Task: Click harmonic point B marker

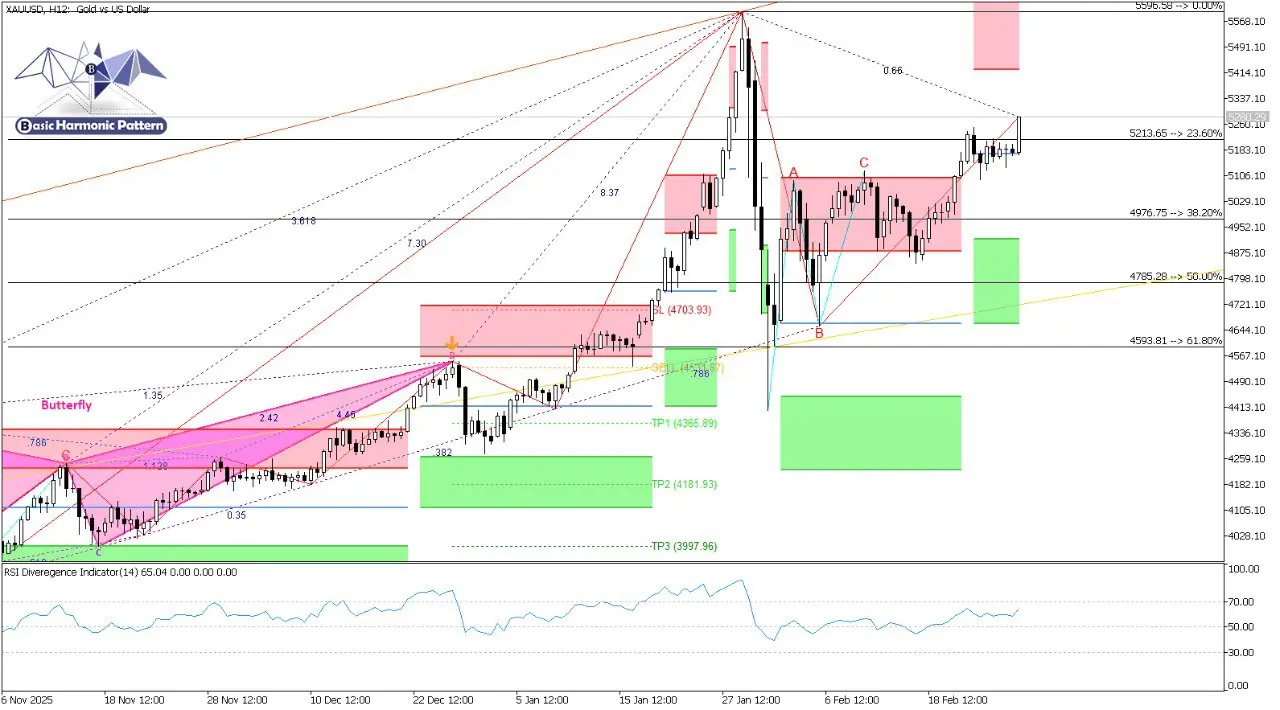Action: click(x=818, y=333)
